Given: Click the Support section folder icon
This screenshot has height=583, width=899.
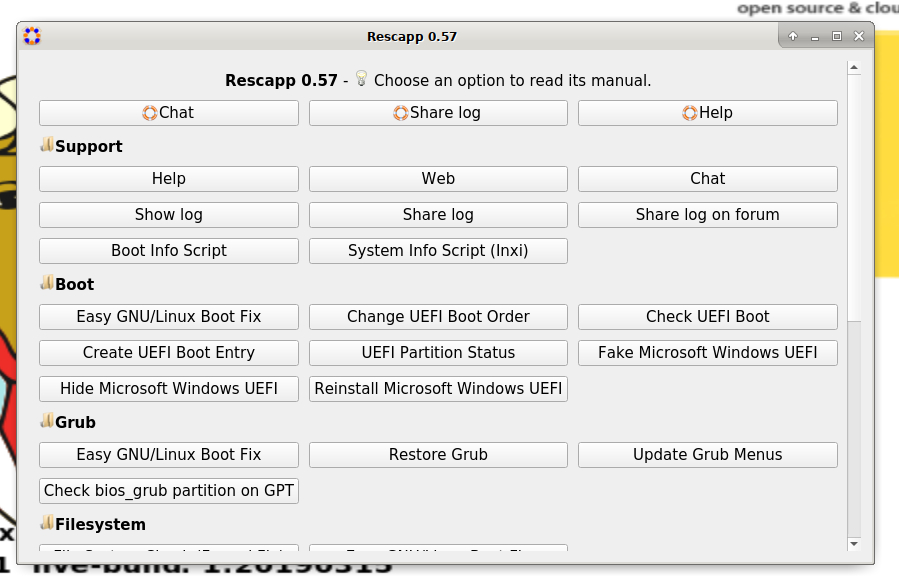Looking at the screenshot, I should point(46,145).
